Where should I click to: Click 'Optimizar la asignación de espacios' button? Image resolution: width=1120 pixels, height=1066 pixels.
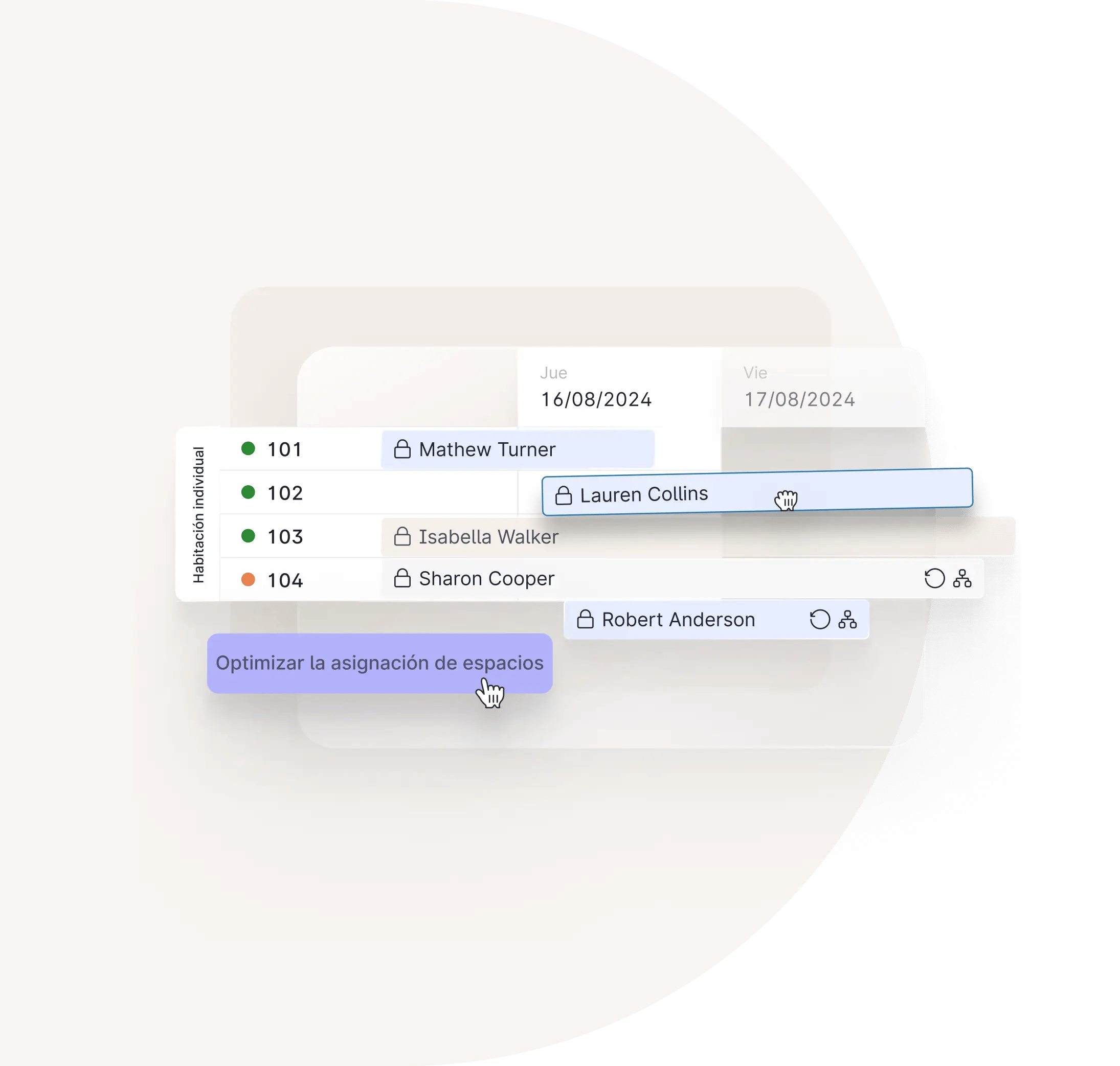tap(378, 661)
